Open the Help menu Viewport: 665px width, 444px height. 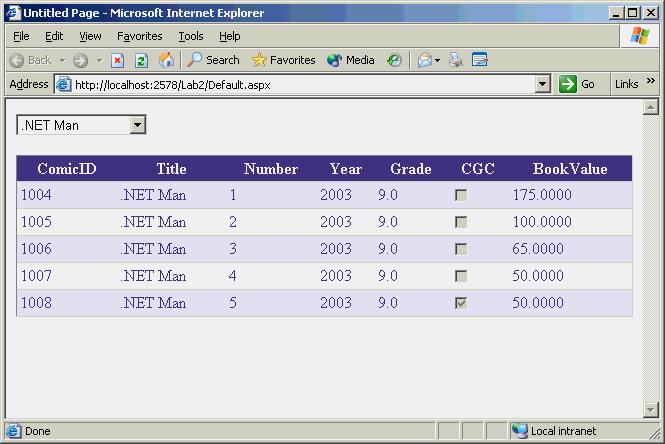[229, 36]
